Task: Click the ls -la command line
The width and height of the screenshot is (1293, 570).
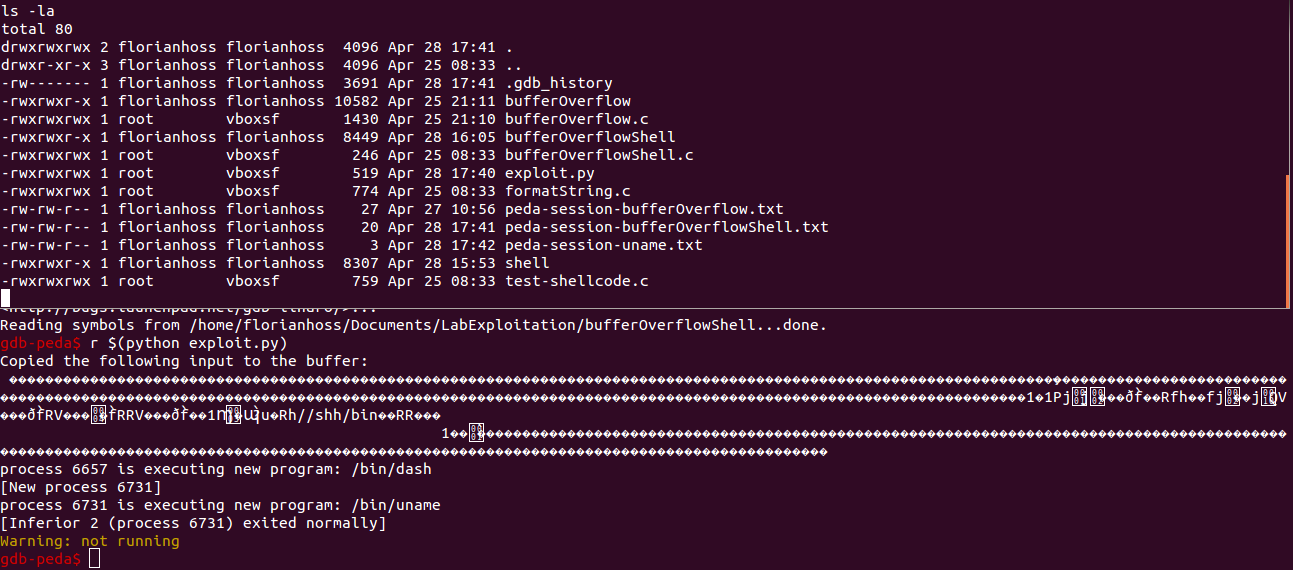Action: point(27,11)
